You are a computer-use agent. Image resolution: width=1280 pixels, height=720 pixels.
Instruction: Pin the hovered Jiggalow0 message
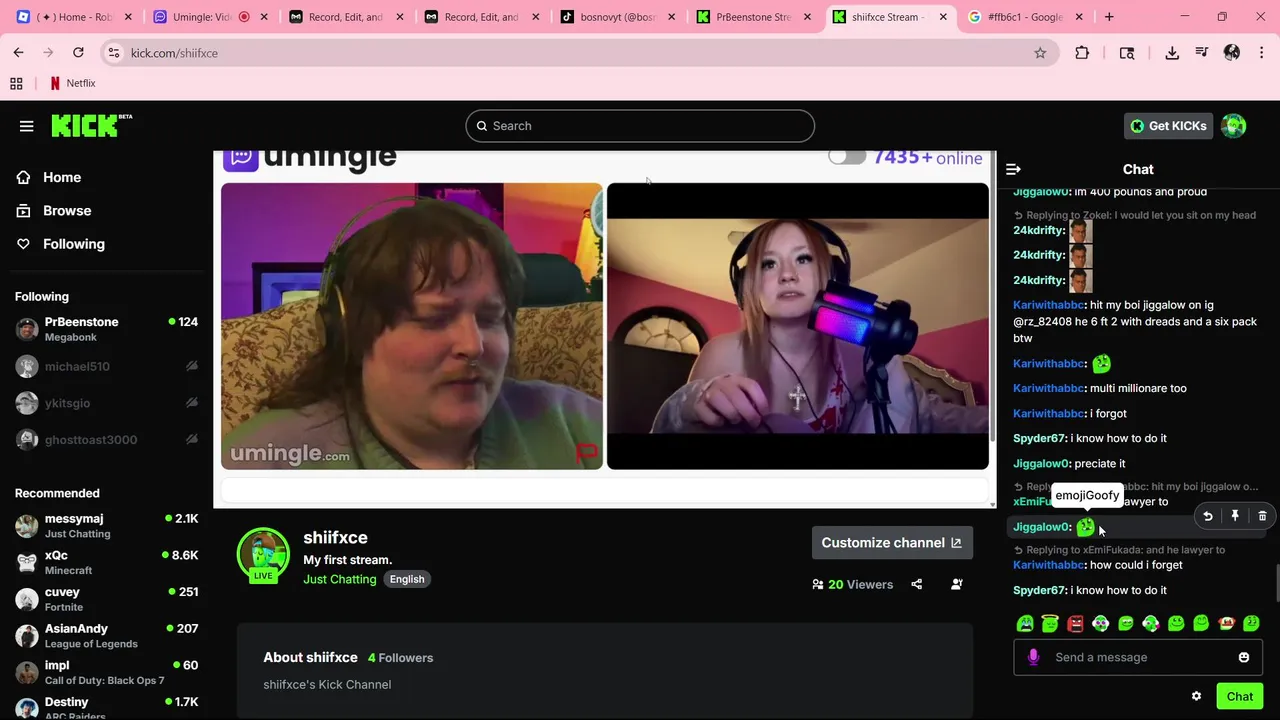pos(1235,516)
